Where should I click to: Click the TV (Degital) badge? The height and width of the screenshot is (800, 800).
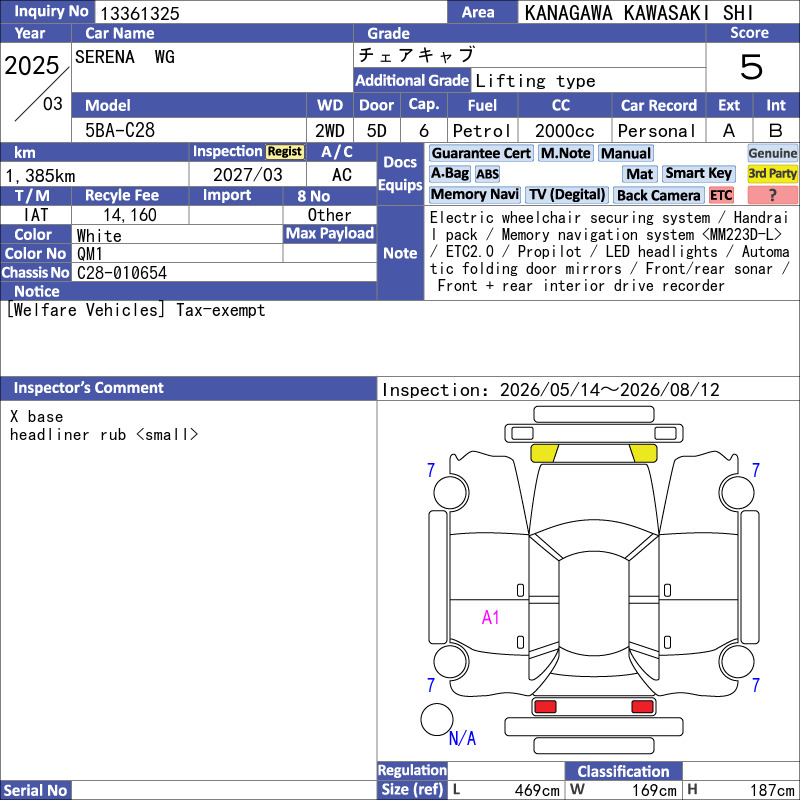tap(566, 195)
